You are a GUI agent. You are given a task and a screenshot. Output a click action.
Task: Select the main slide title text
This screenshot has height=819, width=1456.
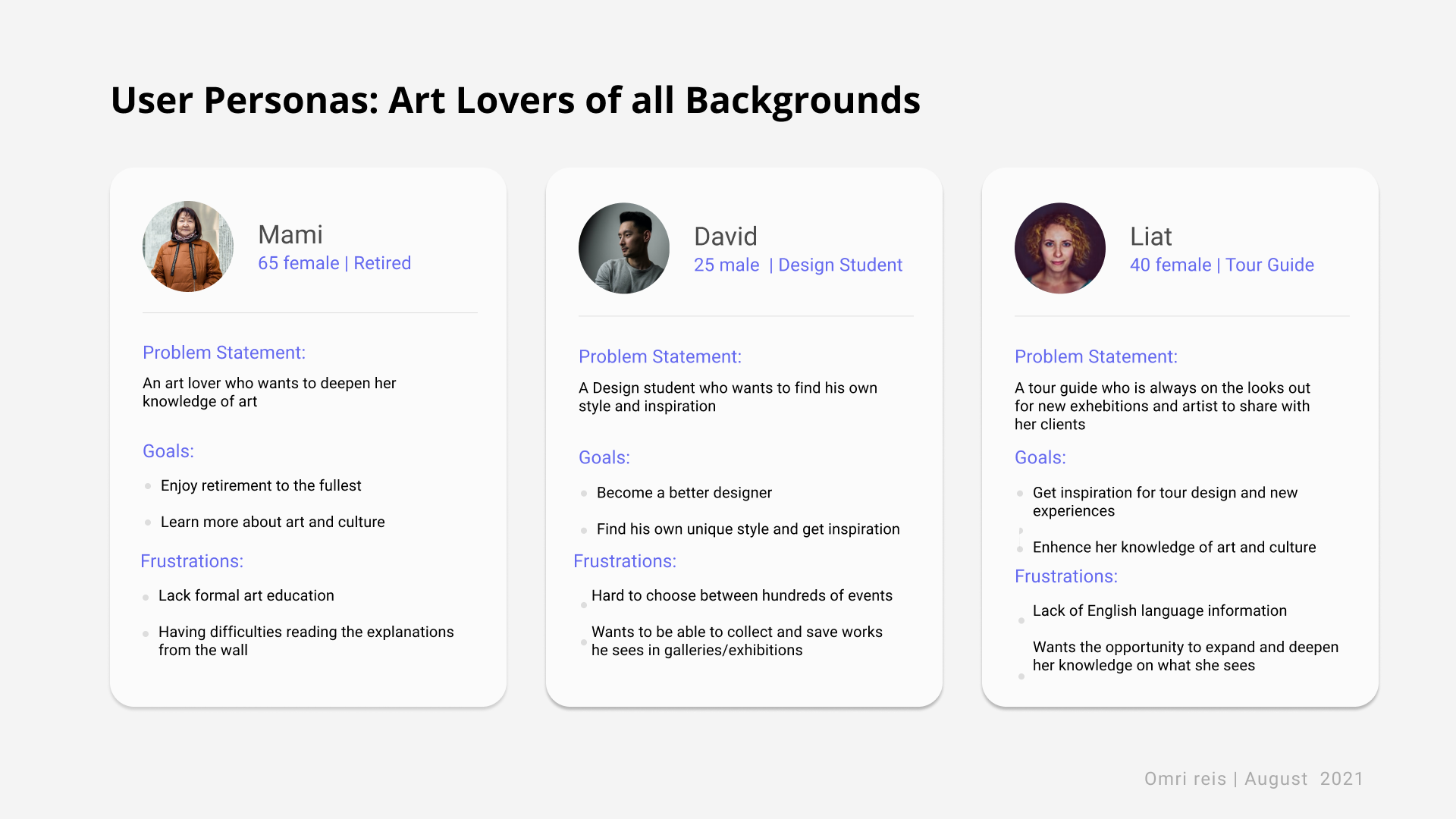click(515, 100)
